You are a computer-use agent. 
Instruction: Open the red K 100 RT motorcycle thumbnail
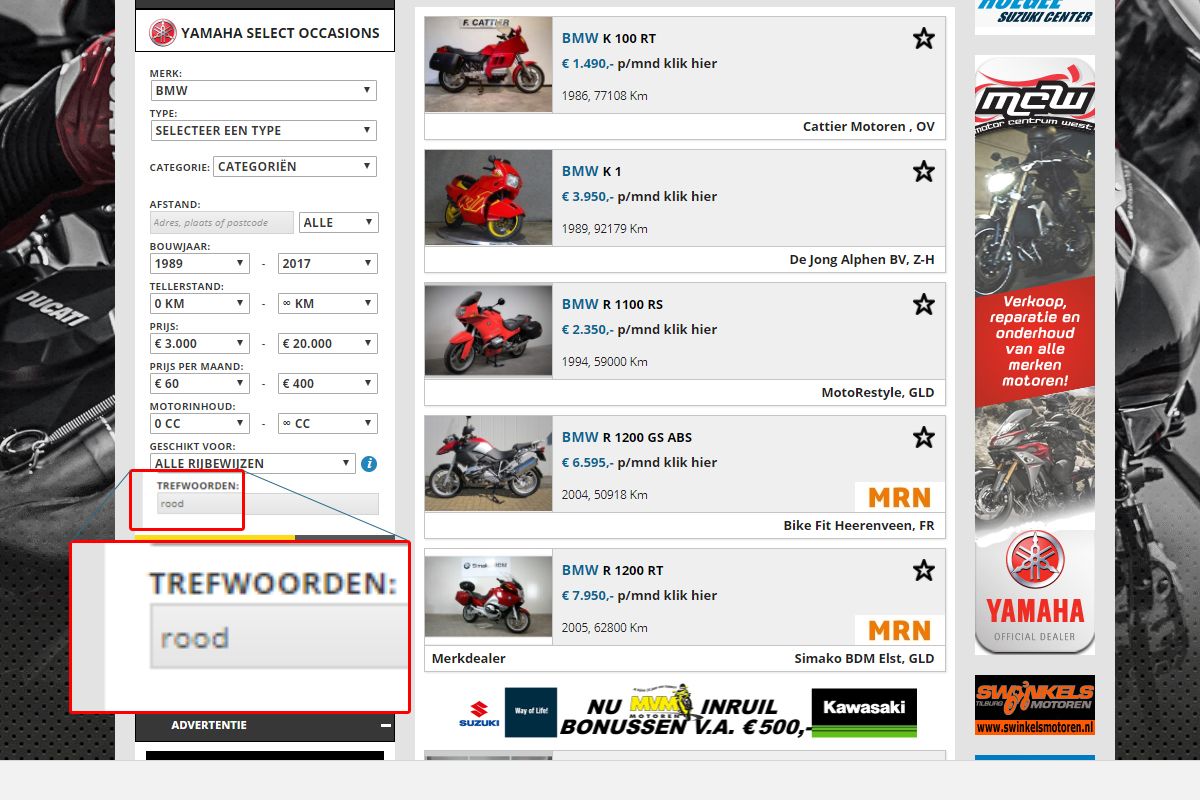[488, 64]
